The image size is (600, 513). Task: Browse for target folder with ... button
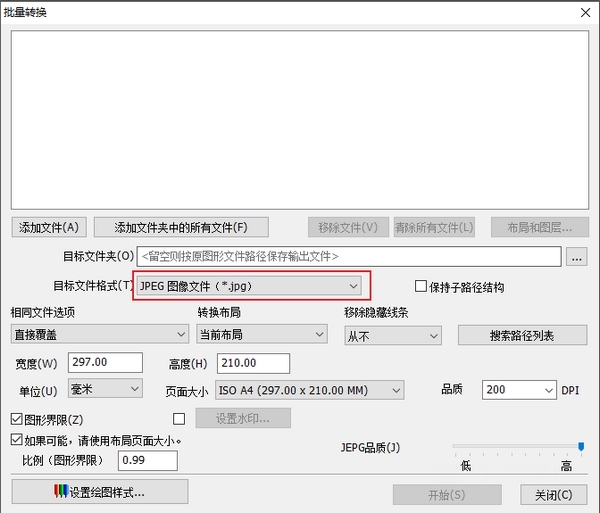click(x=577, y=257)
